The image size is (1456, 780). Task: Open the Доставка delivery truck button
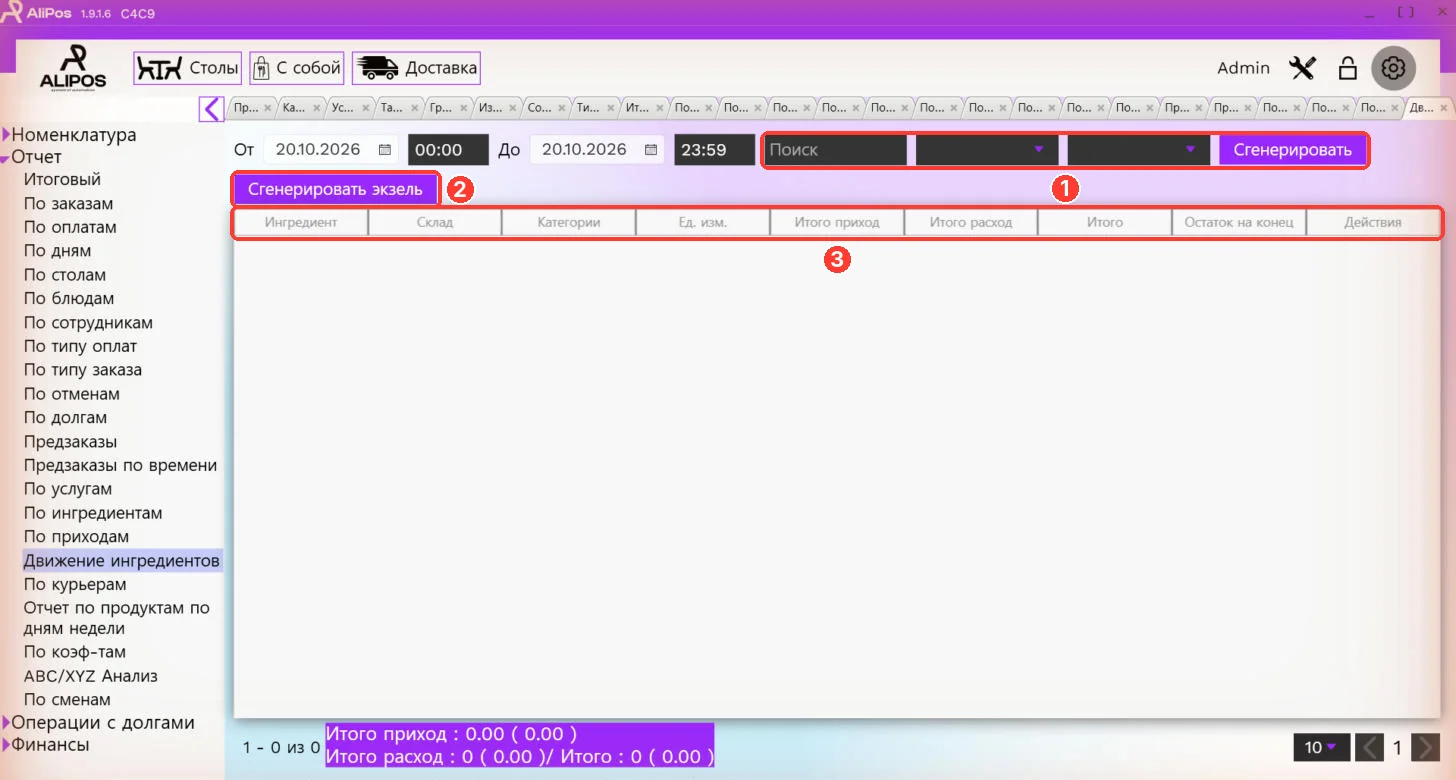[416, 68]
